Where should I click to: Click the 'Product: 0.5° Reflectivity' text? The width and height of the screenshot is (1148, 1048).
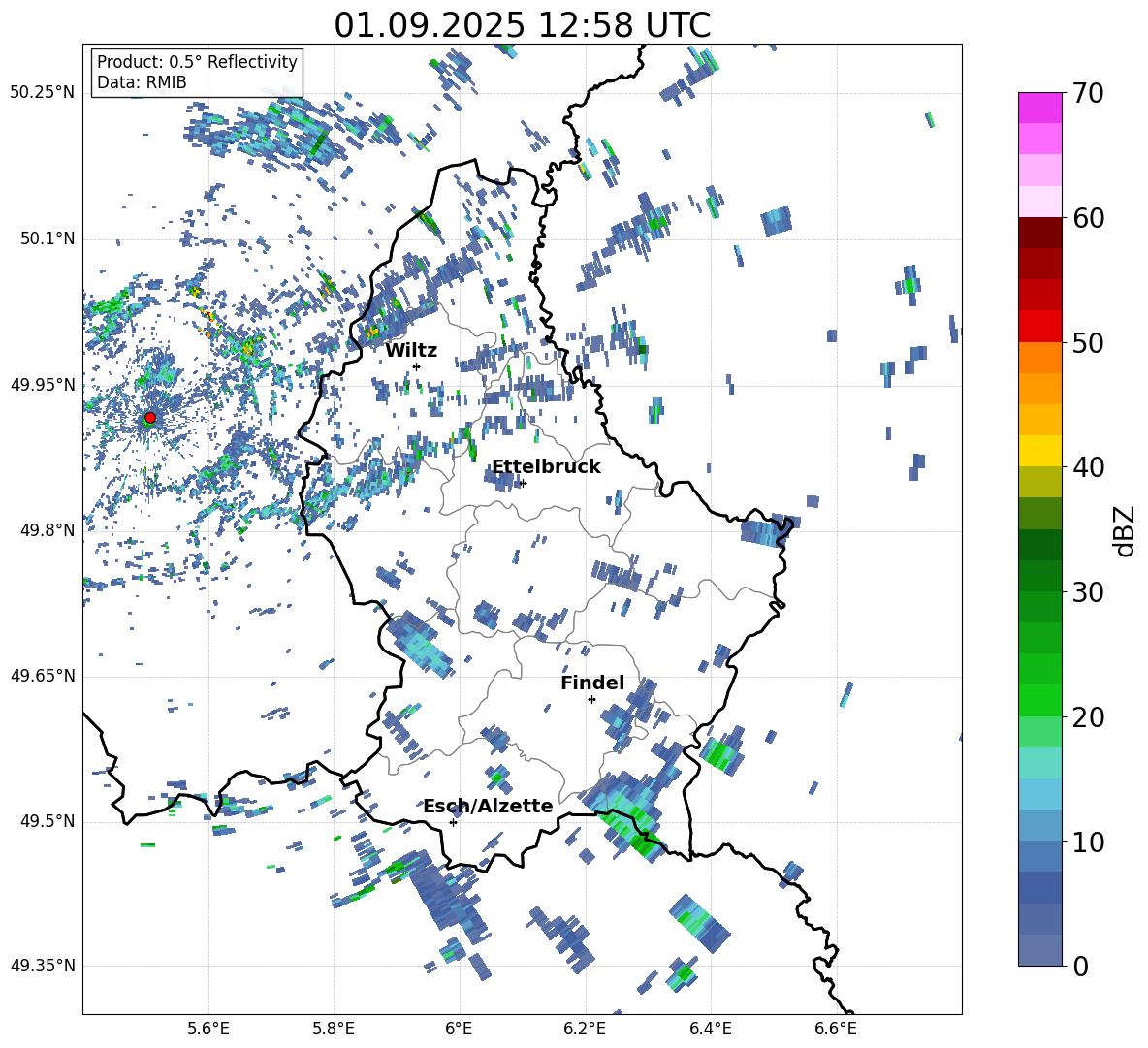197,62
